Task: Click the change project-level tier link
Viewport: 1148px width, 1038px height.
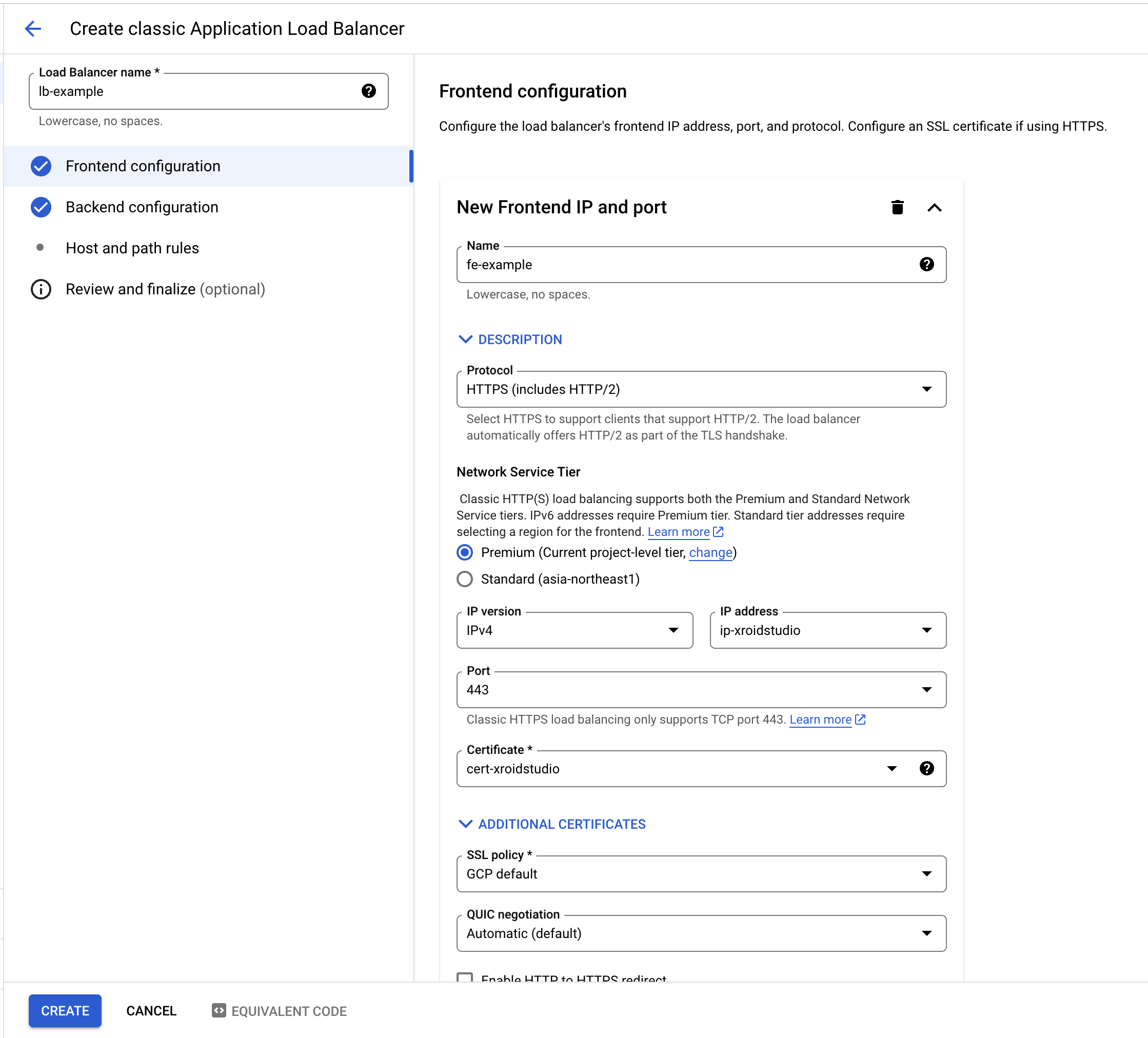Action: tap(710, 552)
